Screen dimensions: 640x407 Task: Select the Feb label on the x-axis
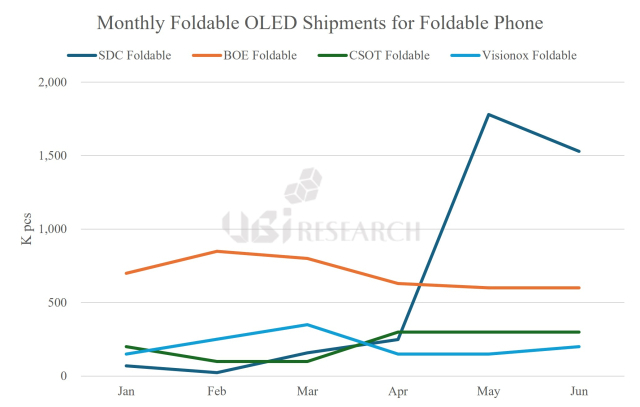(216, 393)
